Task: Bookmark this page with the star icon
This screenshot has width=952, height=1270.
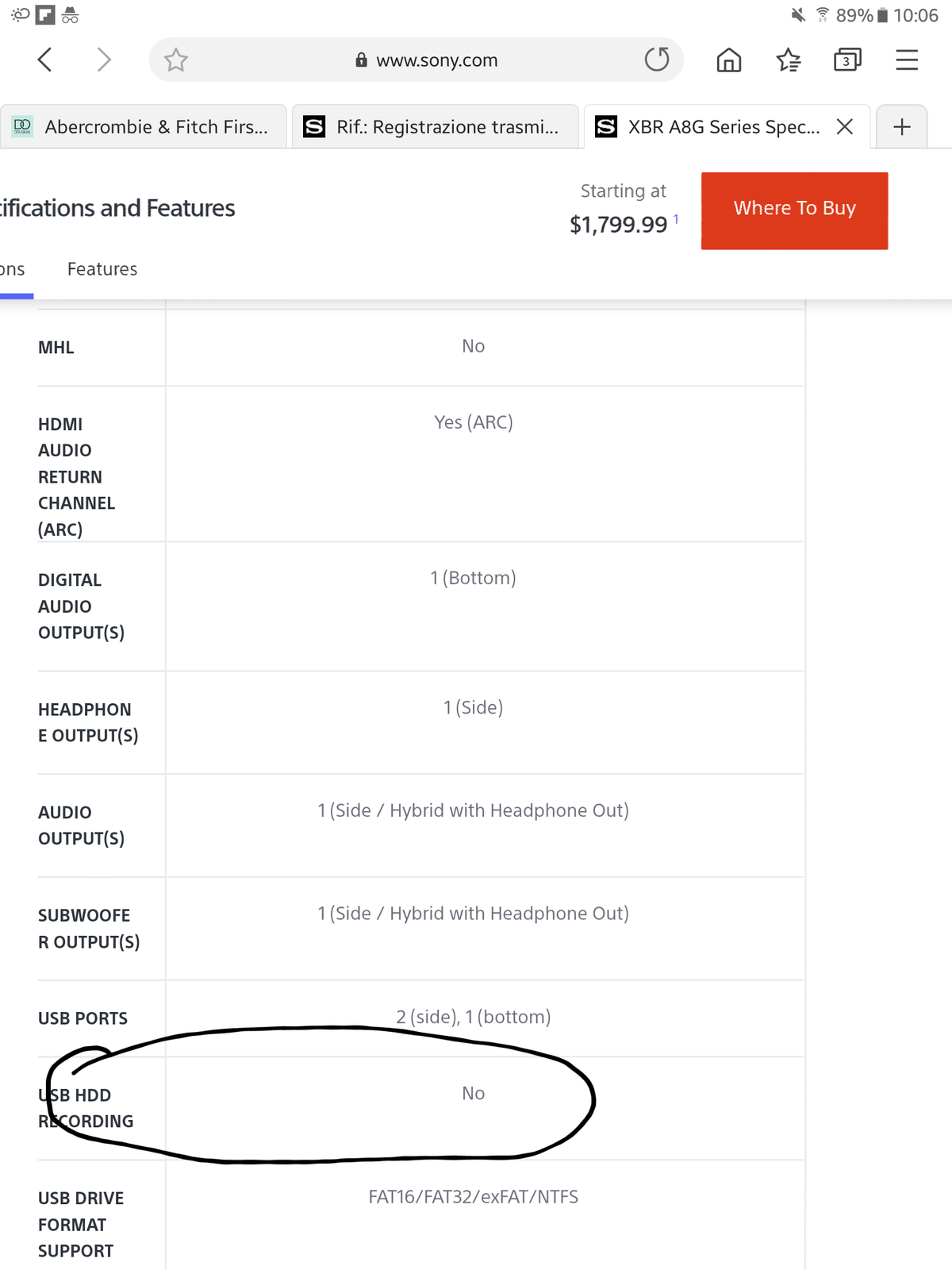Action: point(175,60)
